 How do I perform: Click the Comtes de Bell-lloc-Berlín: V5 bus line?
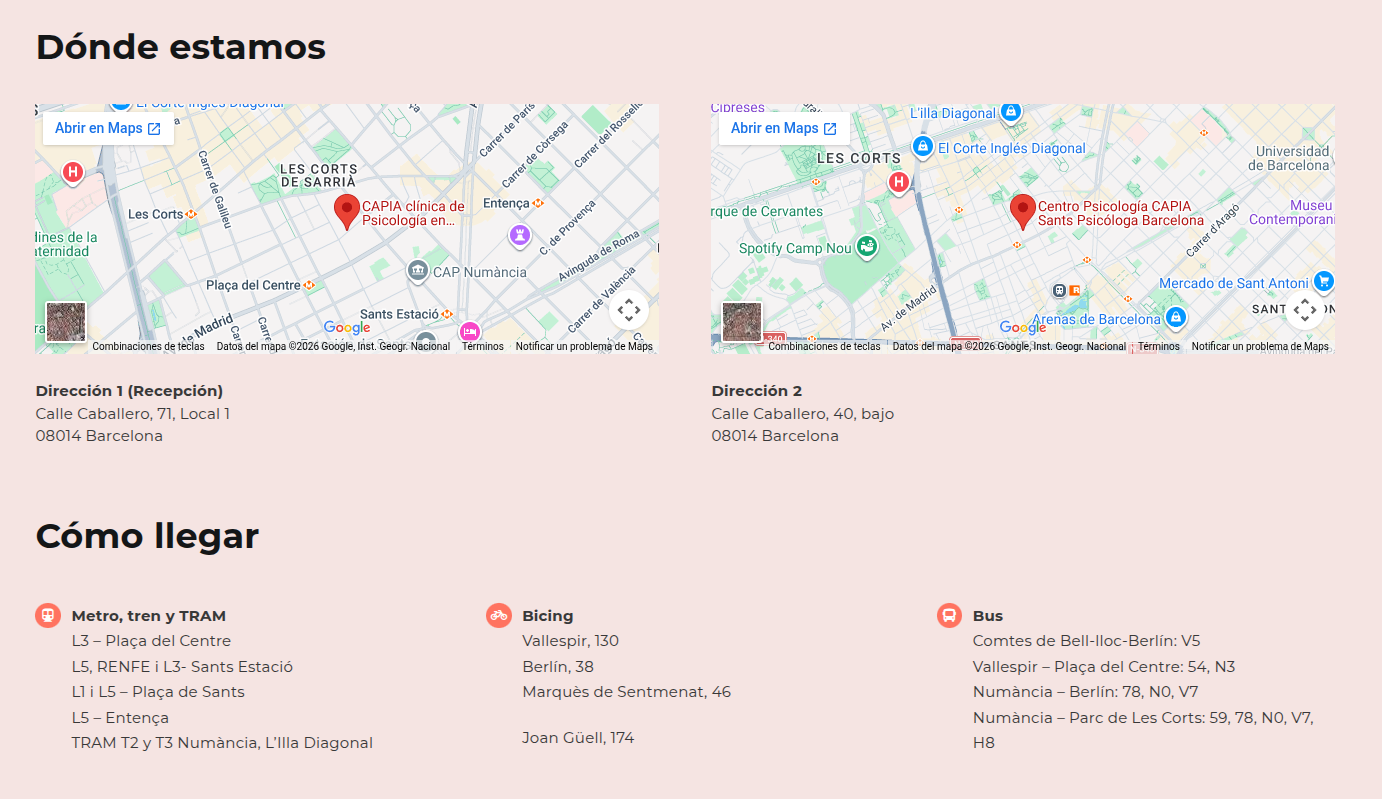1087,641
